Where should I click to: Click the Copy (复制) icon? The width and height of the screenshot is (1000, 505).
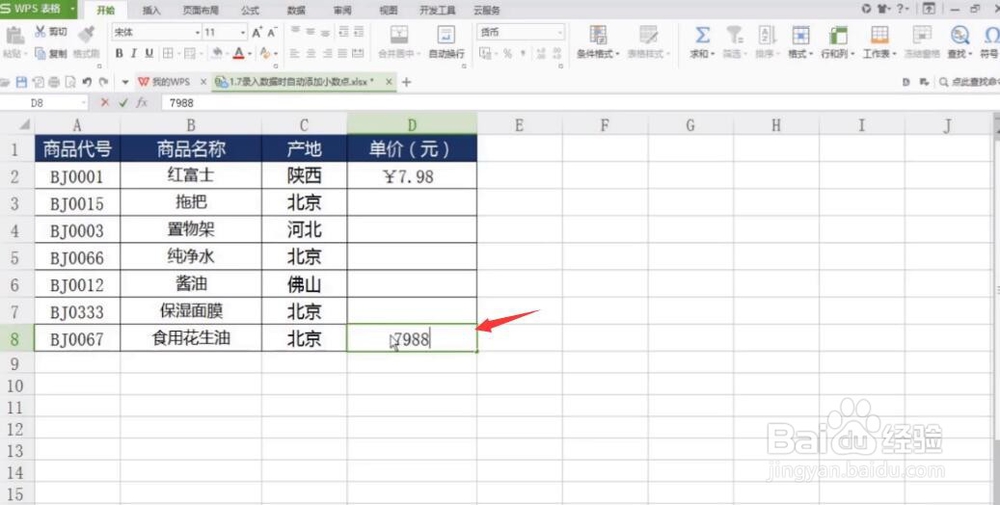41,54
